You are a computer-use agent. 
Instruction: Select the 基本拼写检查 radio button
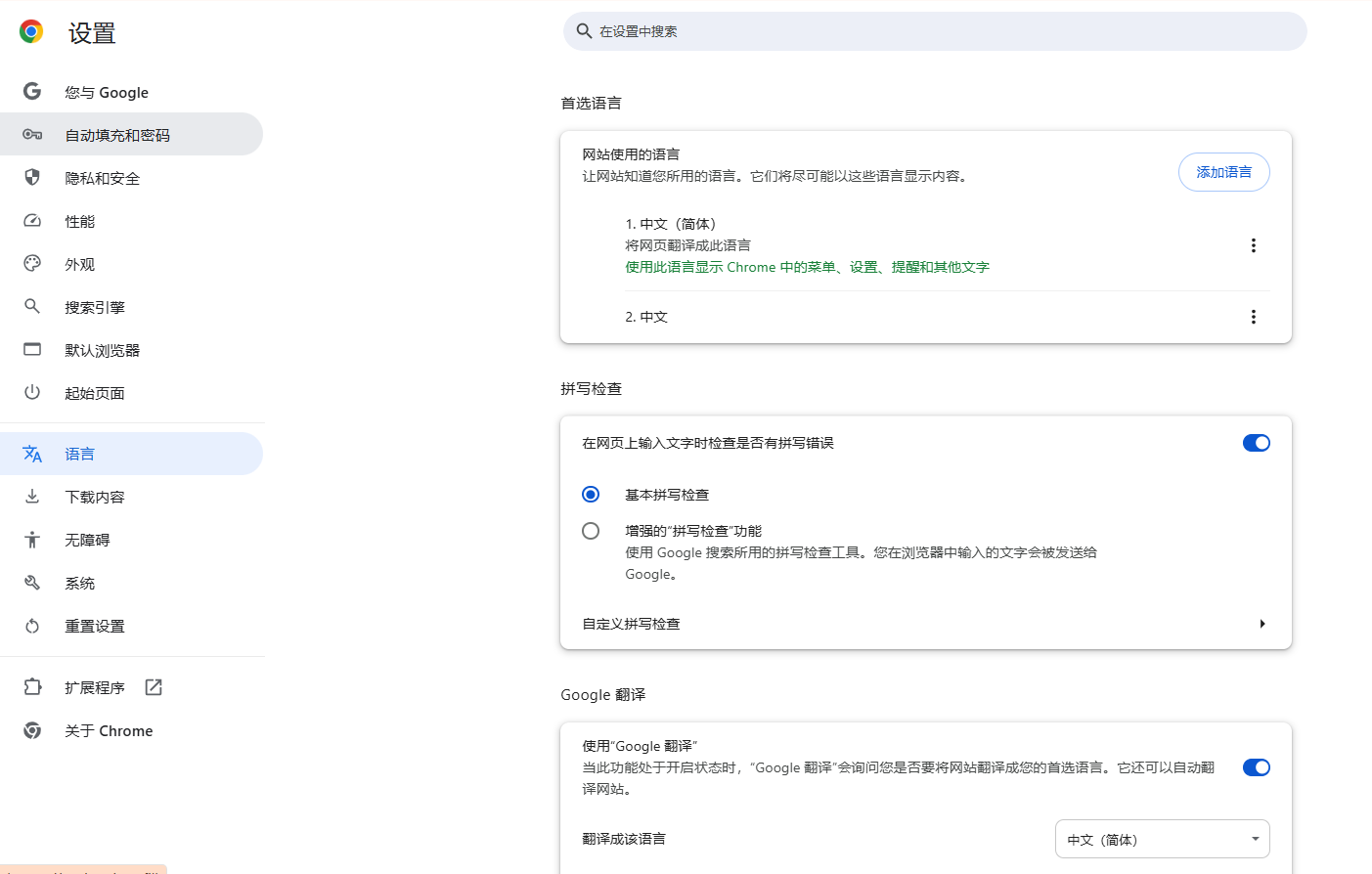click(591, 495)
